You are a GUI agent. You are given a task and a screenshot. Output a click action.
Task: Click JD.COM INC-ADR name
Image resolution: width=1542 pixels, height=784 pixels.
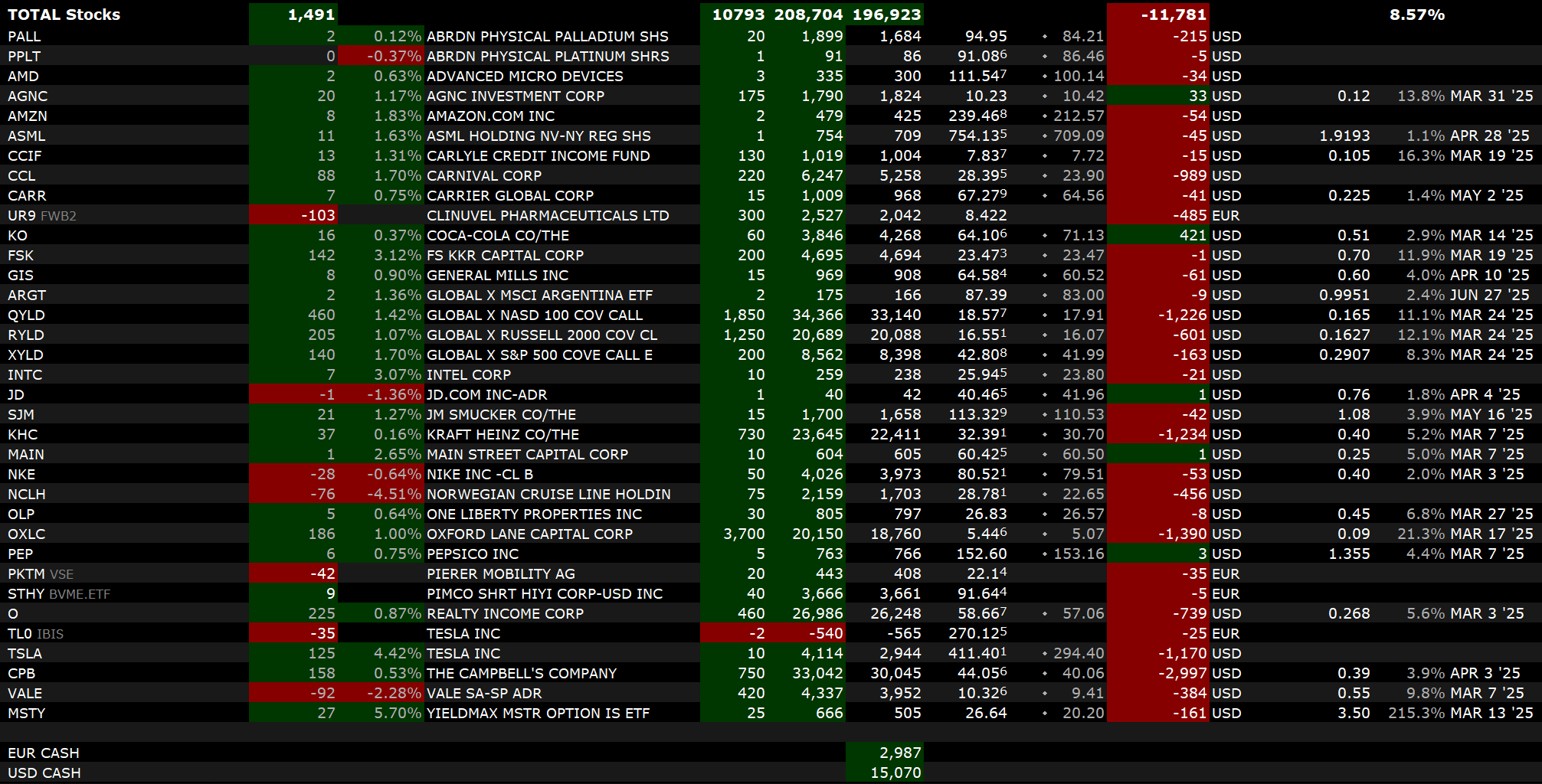486,394
